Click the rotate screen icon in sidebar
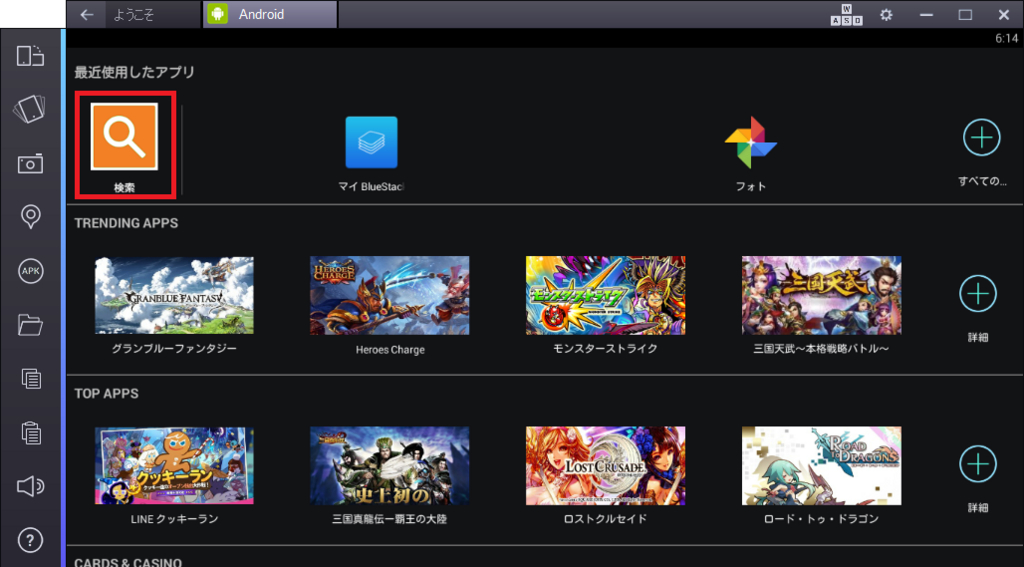Image resolution: width=1024 pixels, height=567 pixels. click(x=30, y=56)
